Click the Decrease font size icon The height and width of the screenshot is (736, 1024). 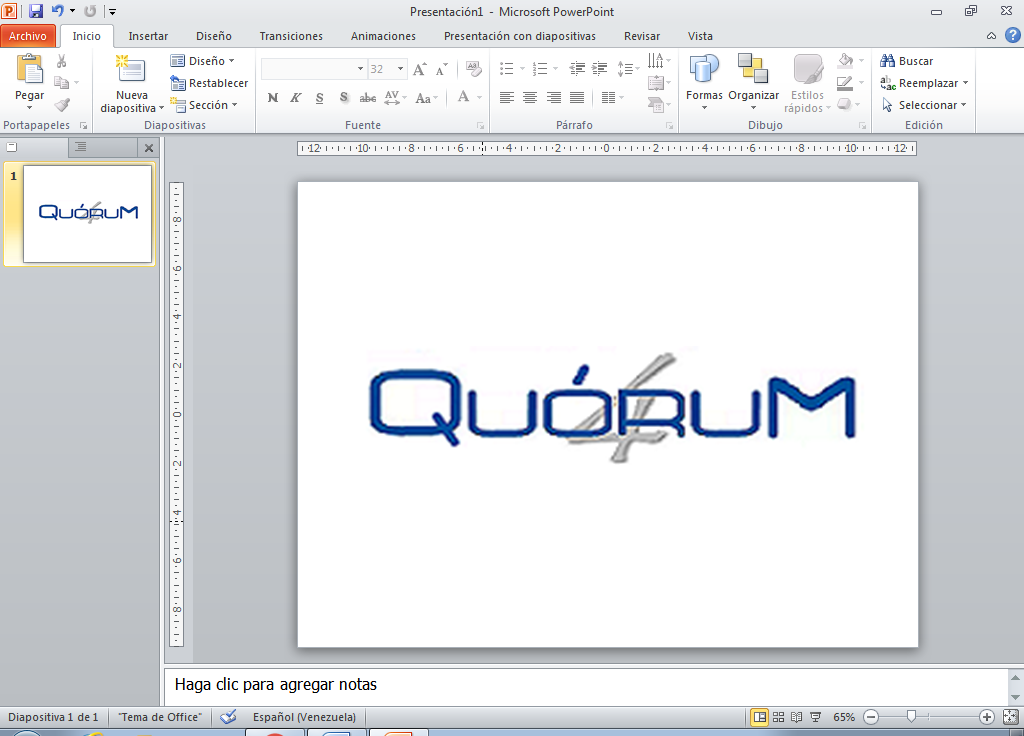coord(442,69)
